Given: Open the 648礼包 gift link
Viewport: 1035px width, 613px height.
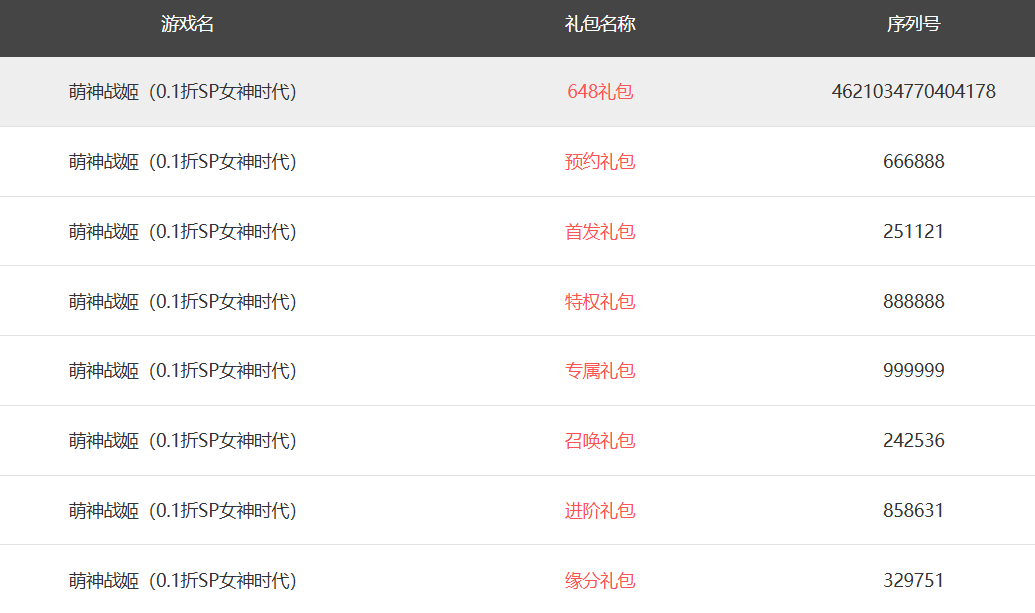Looking at the screenshot, I should (x=600, y=92).
